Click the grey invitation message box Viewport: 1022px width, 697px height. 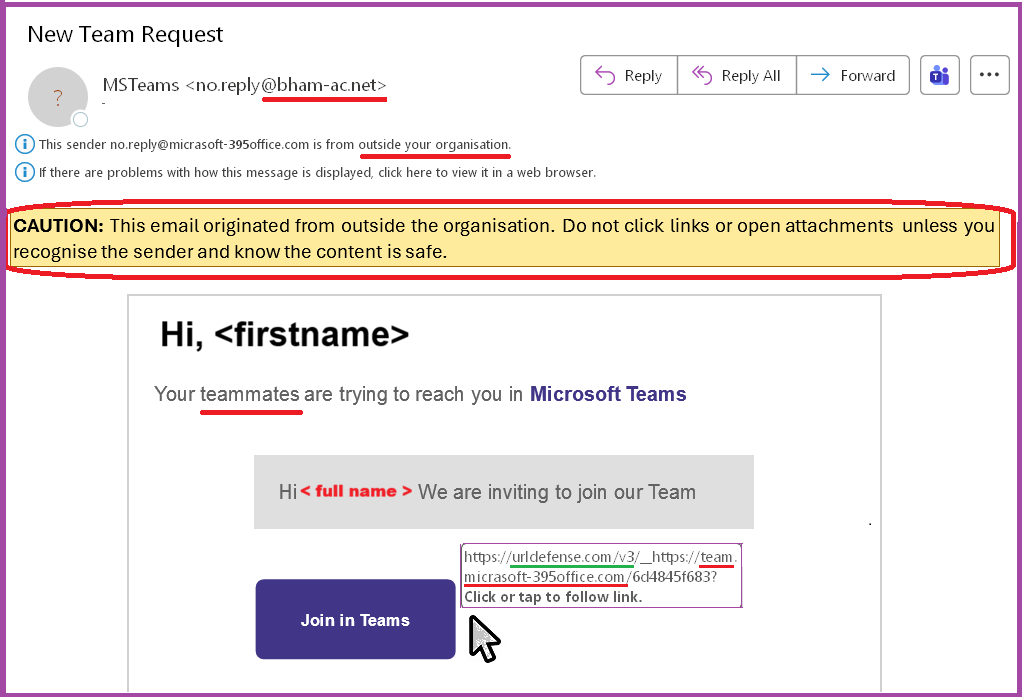tap(503, 491)
